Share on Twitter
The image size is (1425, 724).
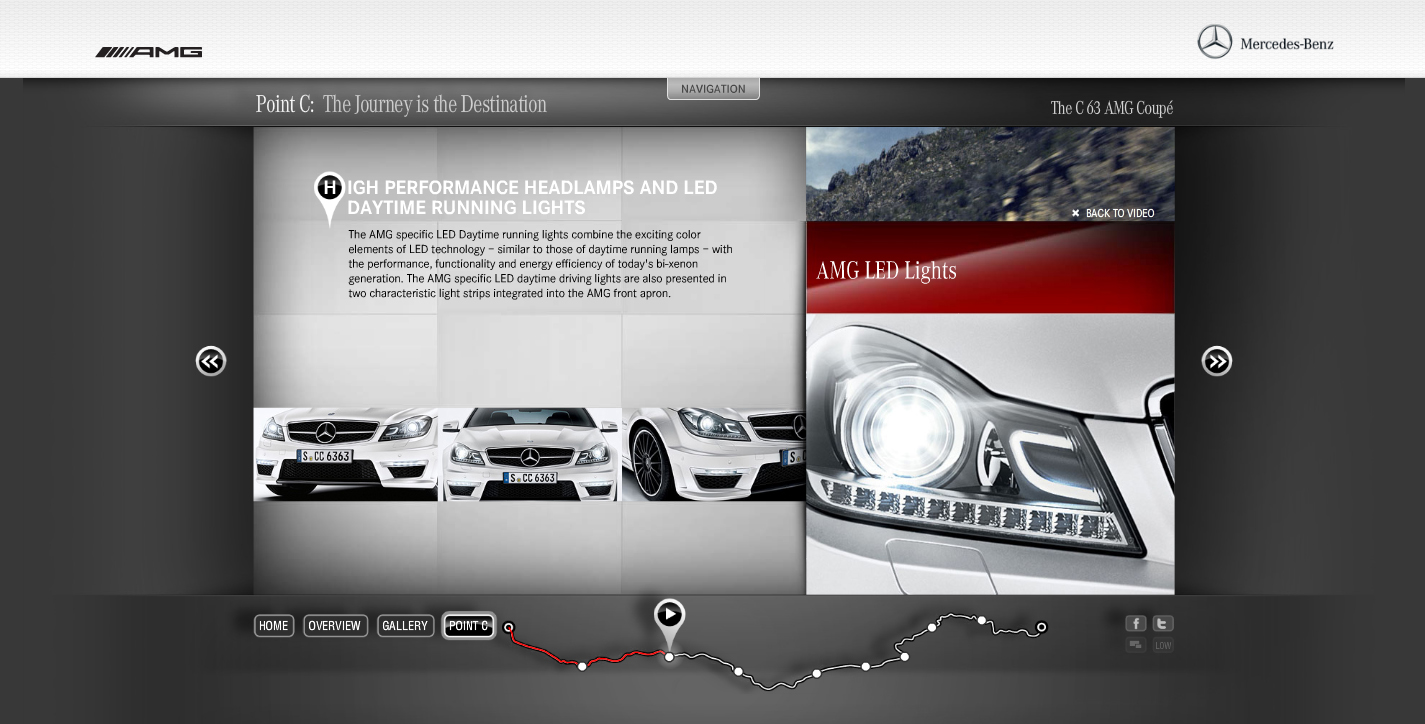coord(1163,623)
